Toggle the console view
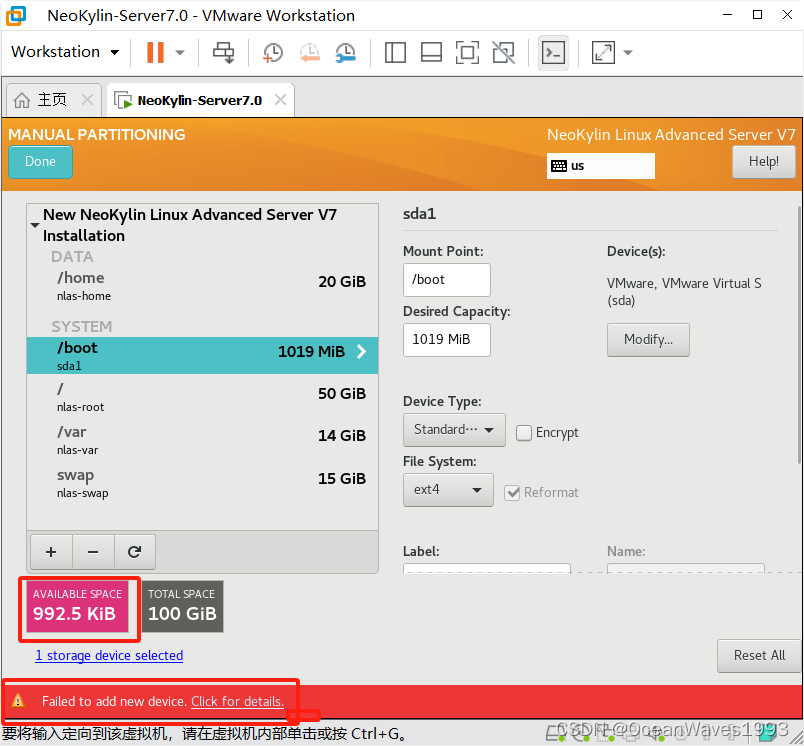Screen dimensions: 804x746 point(553,52)
